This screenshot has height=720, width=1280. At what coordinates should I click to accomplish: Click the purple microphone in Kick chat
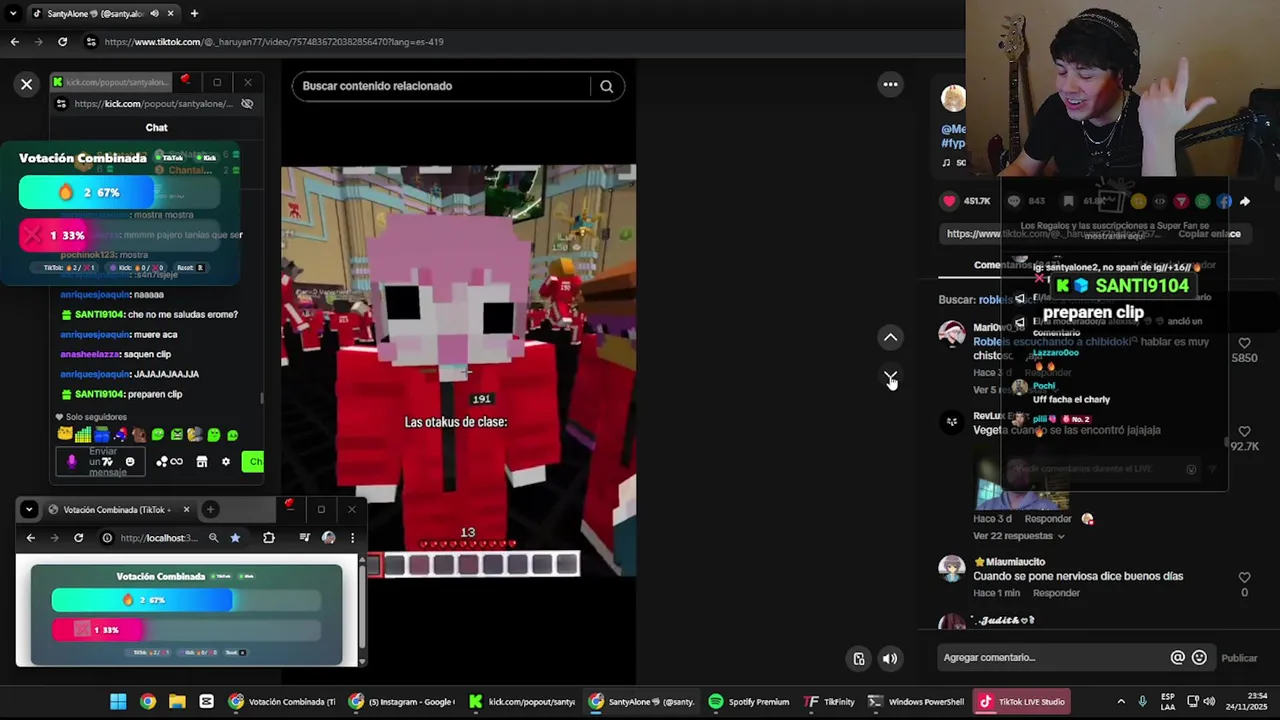click(71, 462)
